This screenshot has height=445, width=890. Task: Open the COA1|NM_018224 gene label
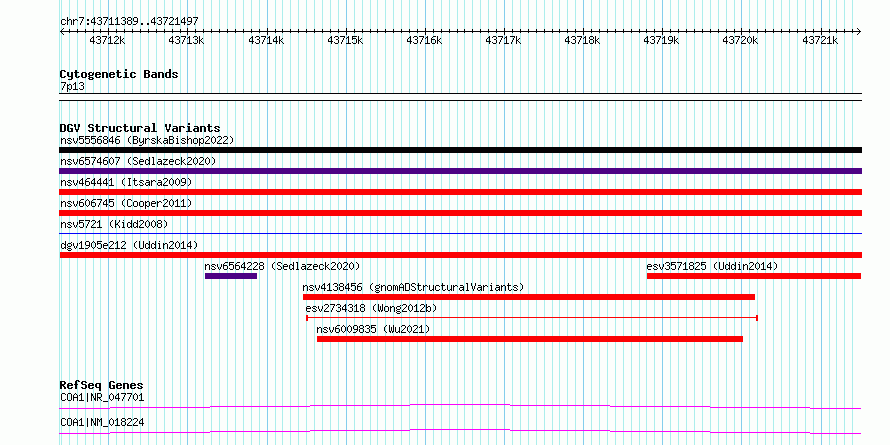click(102, 423)
